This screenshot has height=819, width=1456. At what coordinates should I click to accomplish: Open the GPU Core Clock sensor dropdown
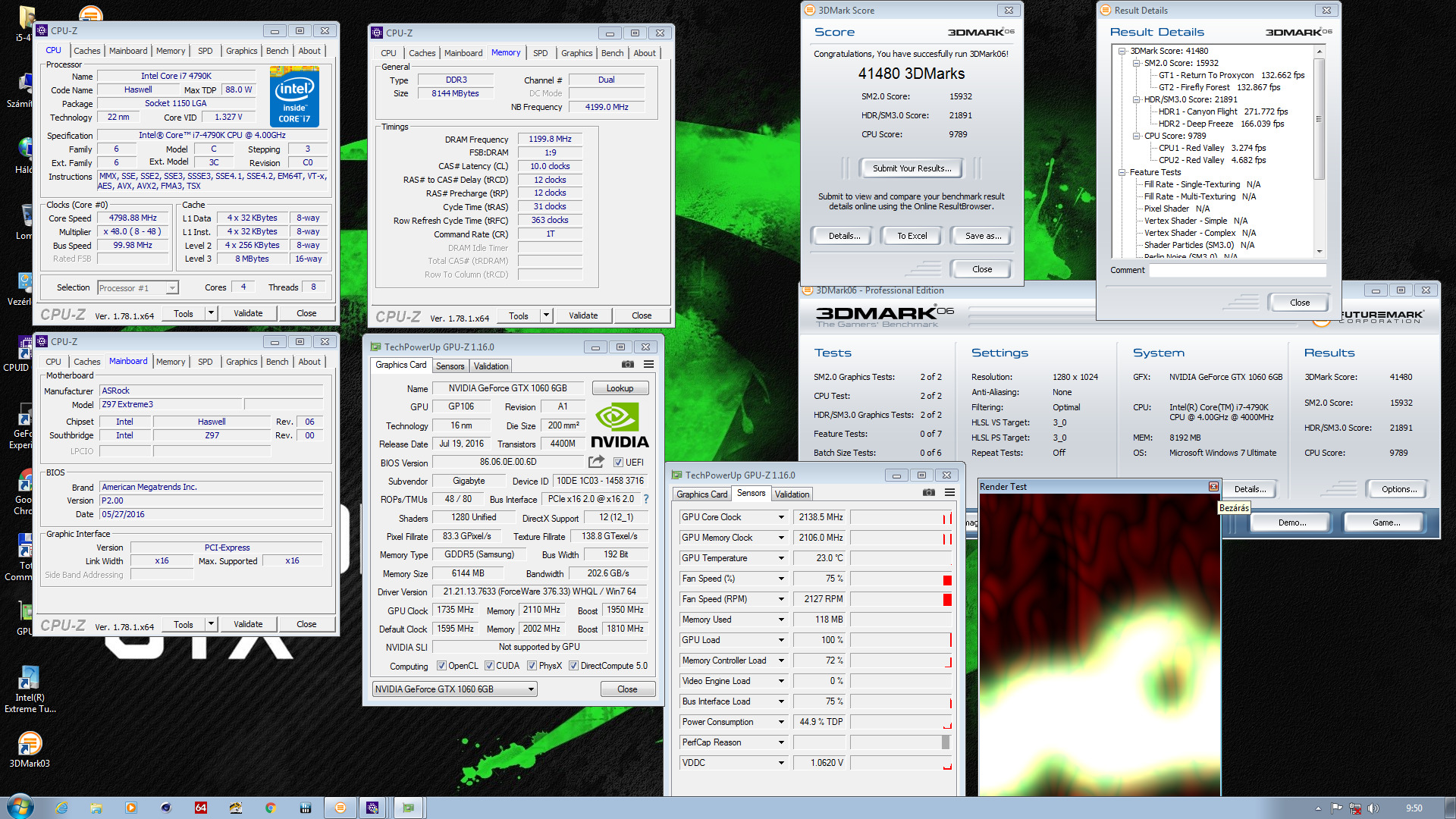click(781, 517)
